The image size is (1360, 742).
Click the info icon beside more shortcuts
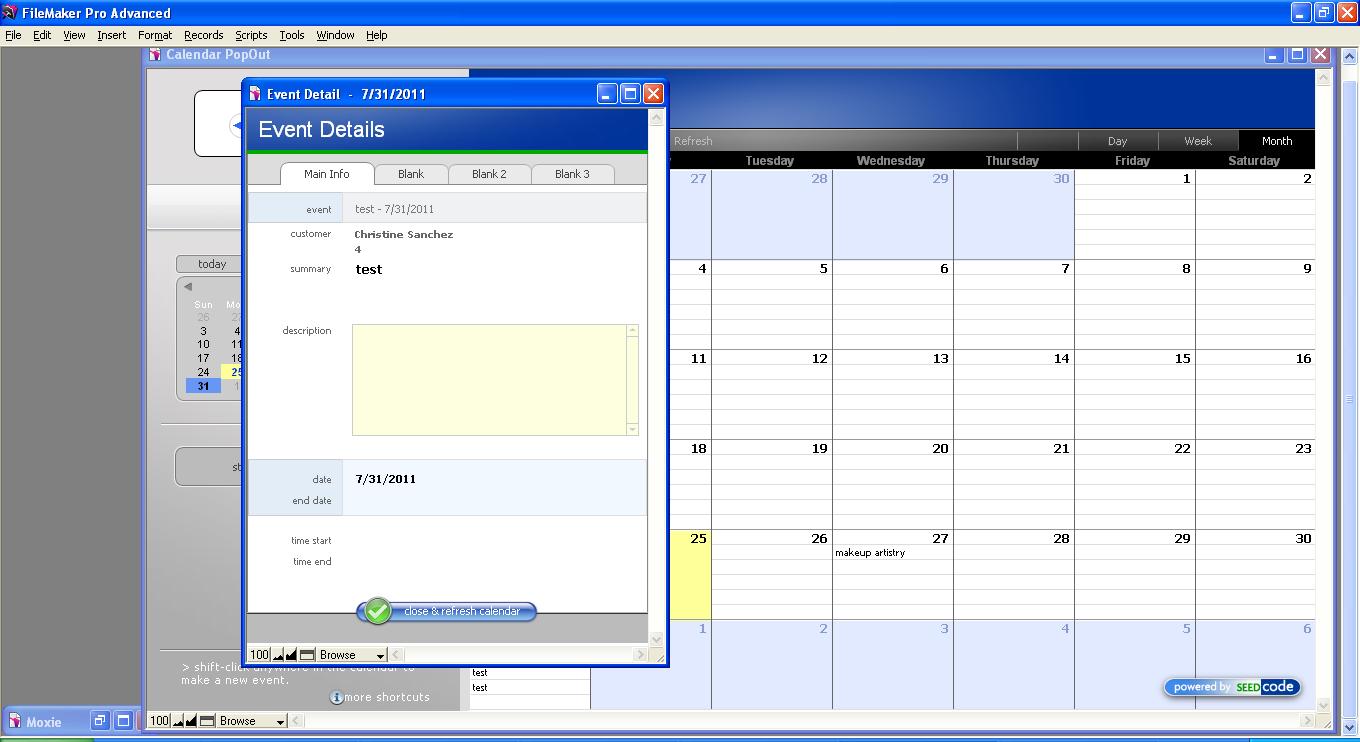coord(336,698)
